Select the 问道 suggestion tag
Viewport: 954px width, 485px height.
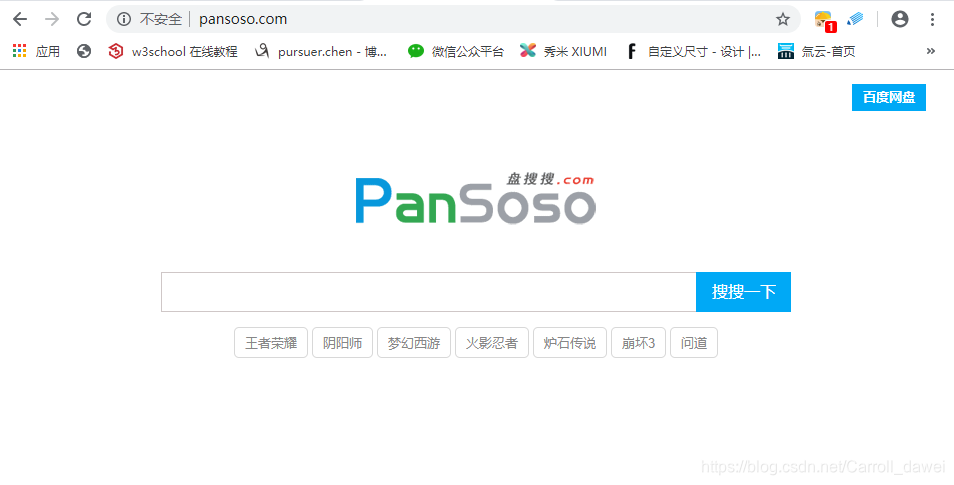click(x=694, y=343)
